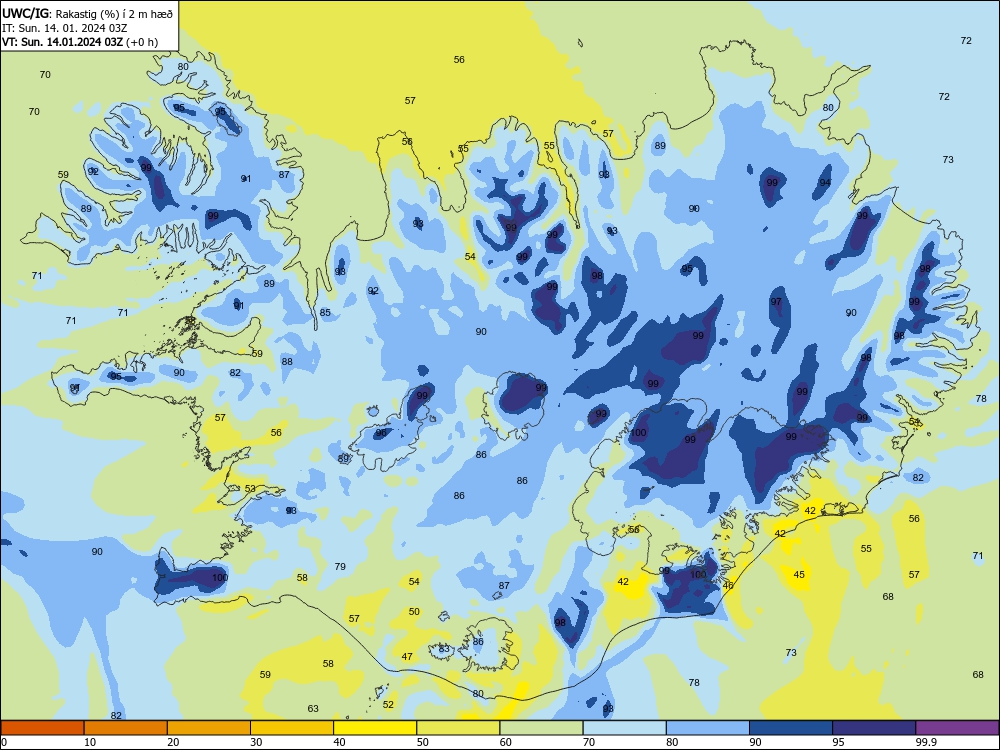Click the 90–95 dark blue legend swatch
1000x750 pixels.
click(791, 728)
